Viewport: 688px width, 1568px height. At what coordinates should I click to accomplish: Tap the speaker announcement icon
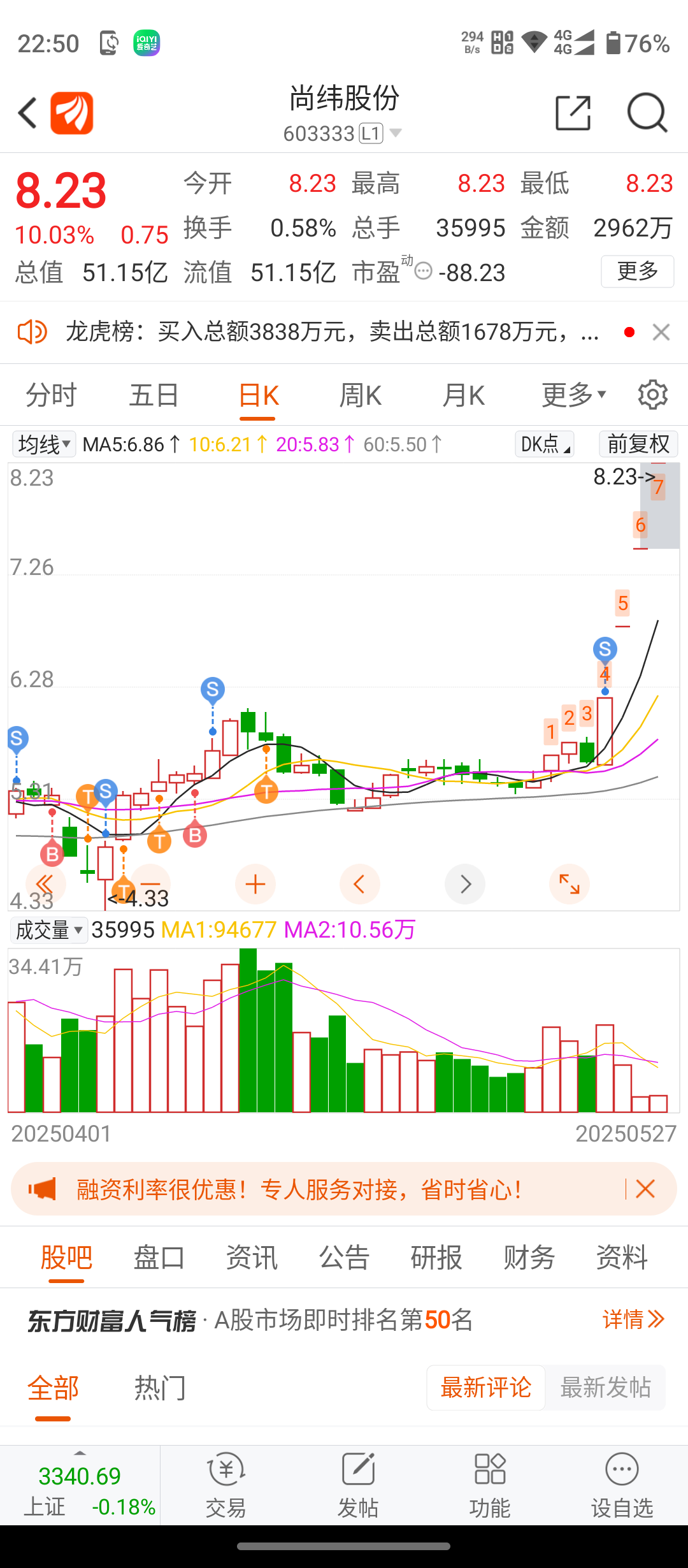(32, 332)
